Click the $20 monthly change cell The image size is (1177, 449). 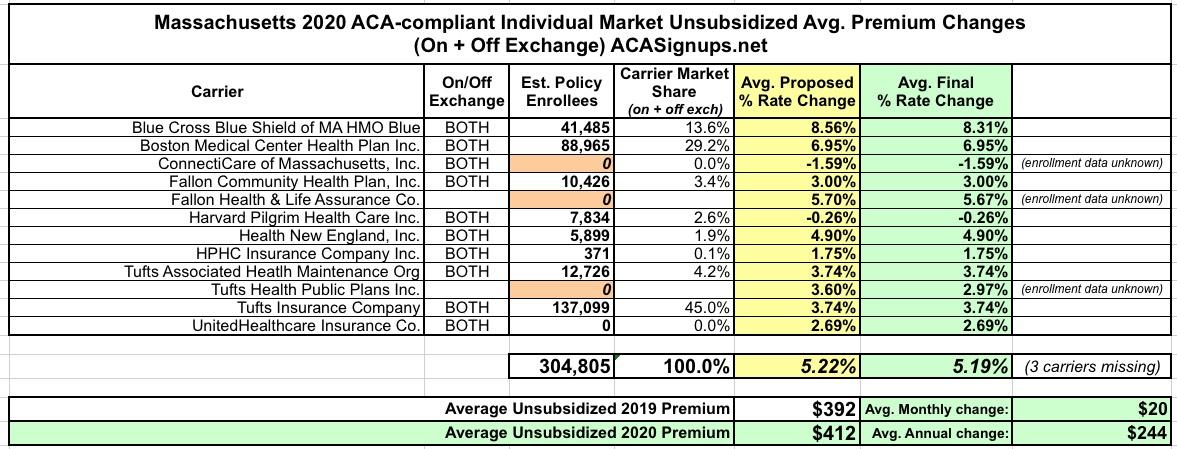(x=1090, y=409)
